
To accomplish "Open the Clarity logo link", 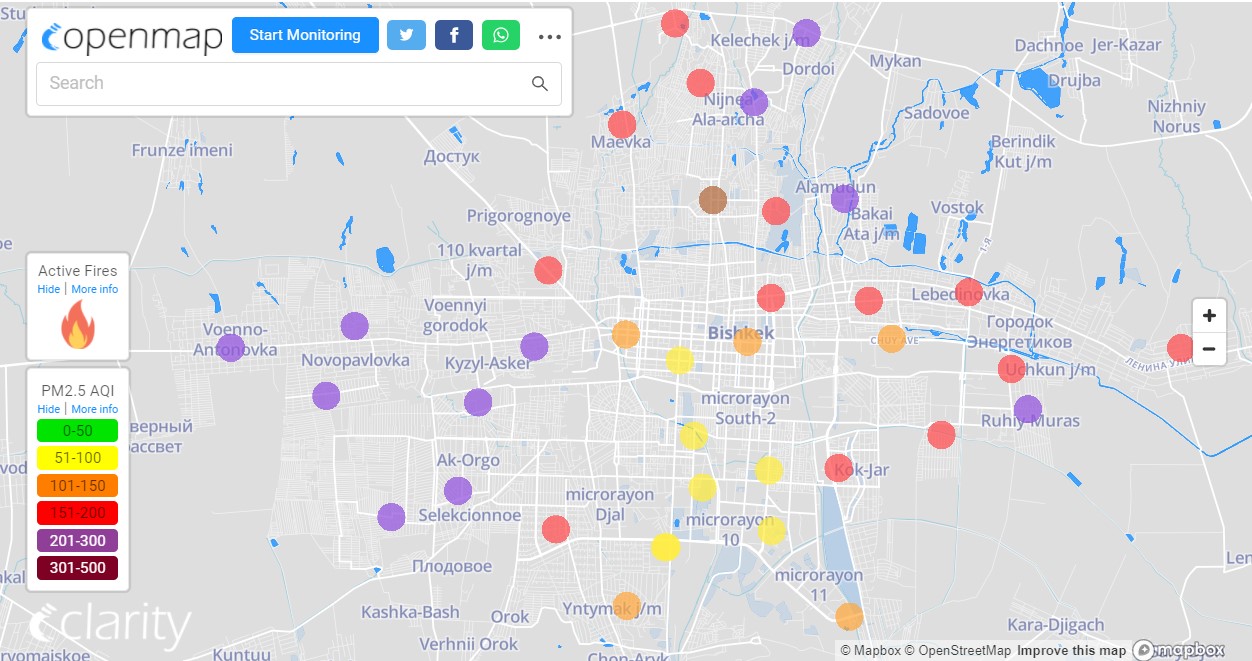I will point(110,625).
